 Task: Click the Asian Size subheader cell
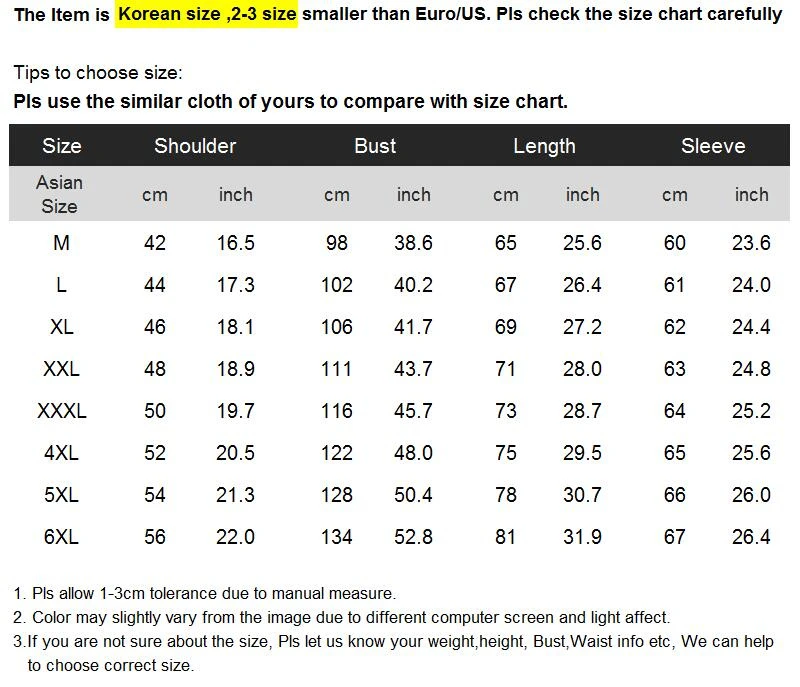tap(59, 194)
